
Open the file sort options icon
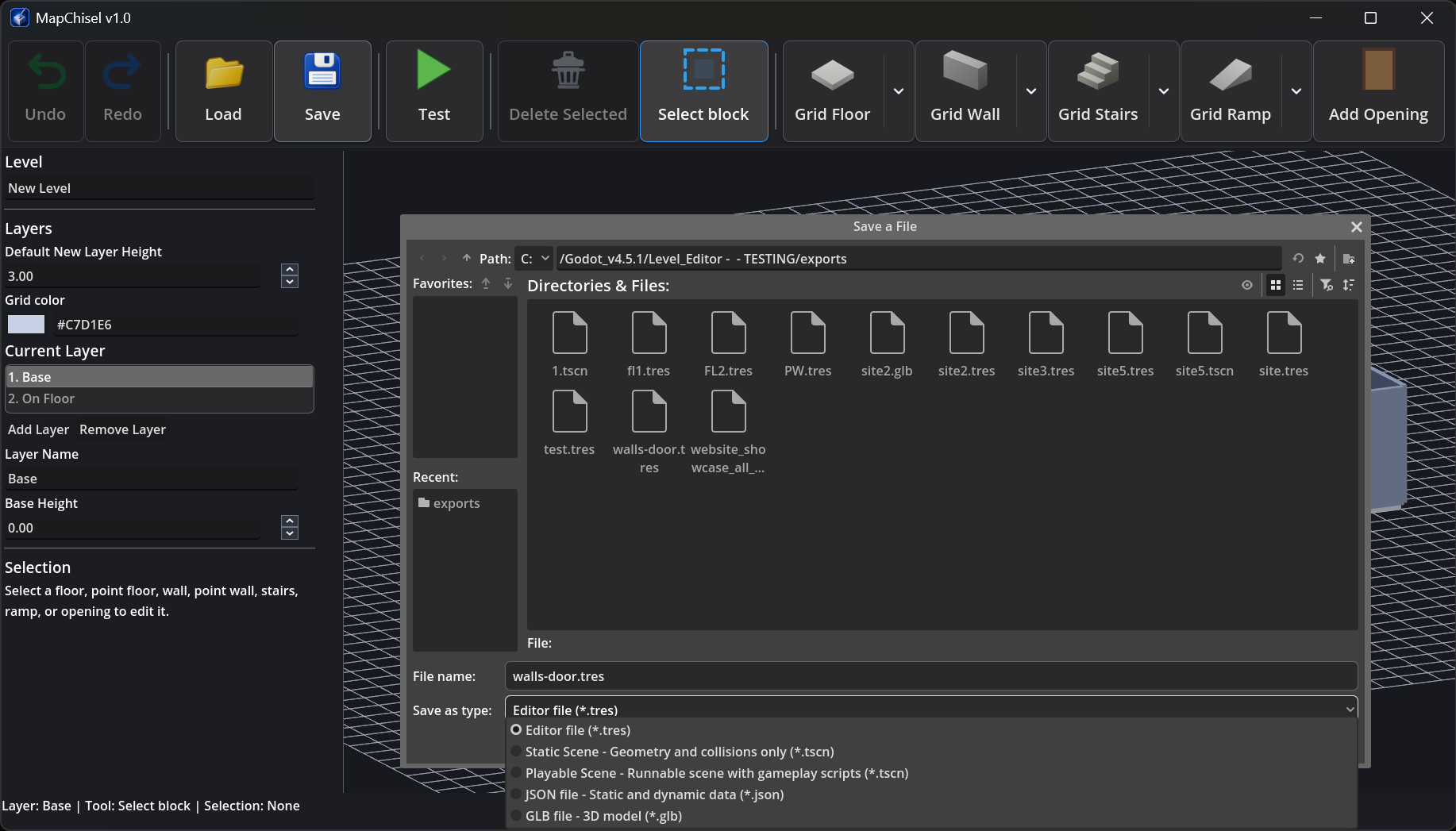(1349, 285)
